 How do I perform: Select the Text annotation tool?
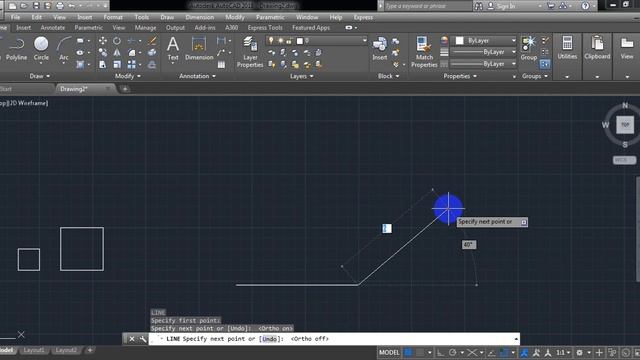point(173,49)
